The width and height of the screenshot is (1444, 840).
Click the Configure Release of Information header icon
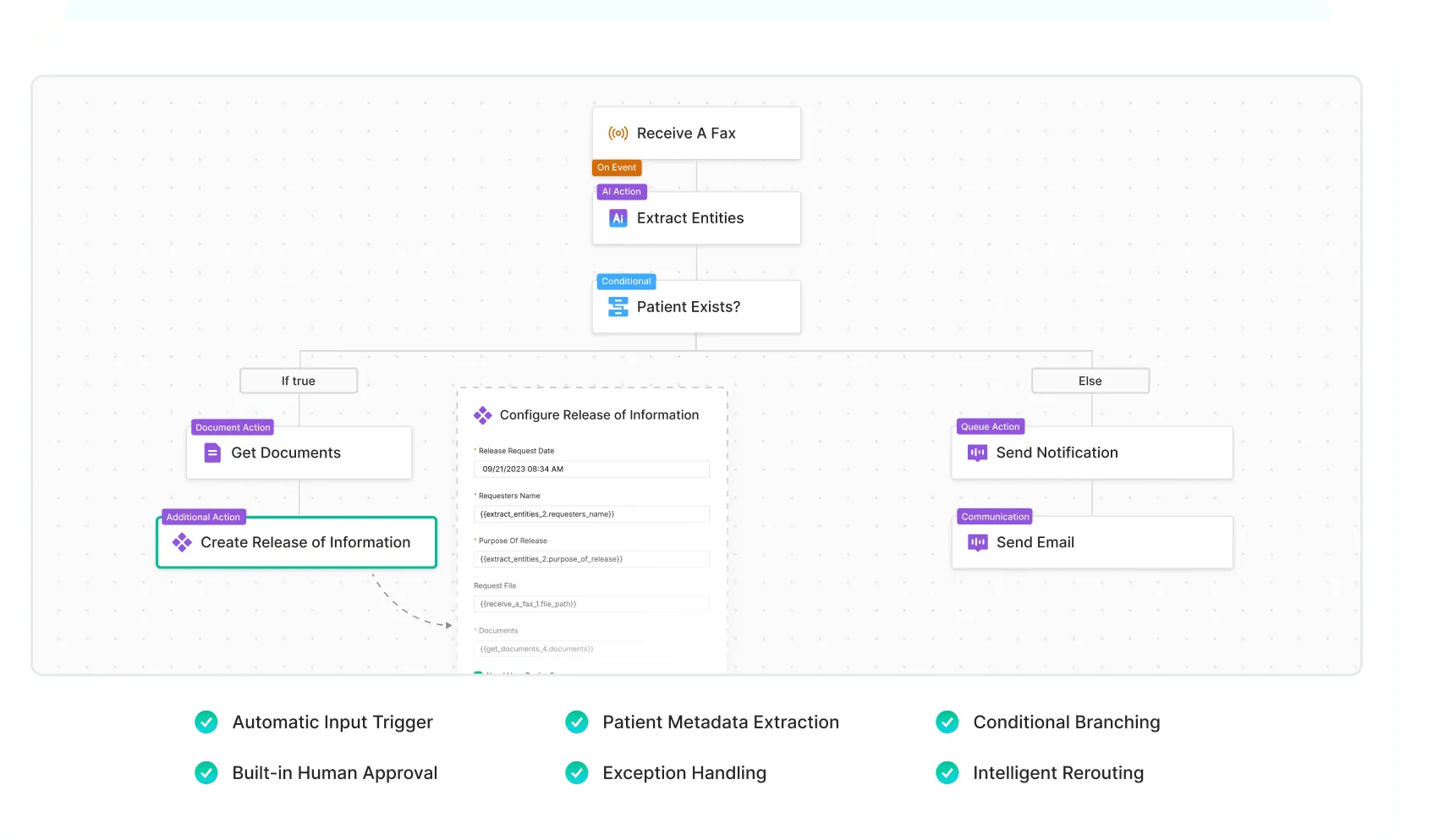pos(483,415)
